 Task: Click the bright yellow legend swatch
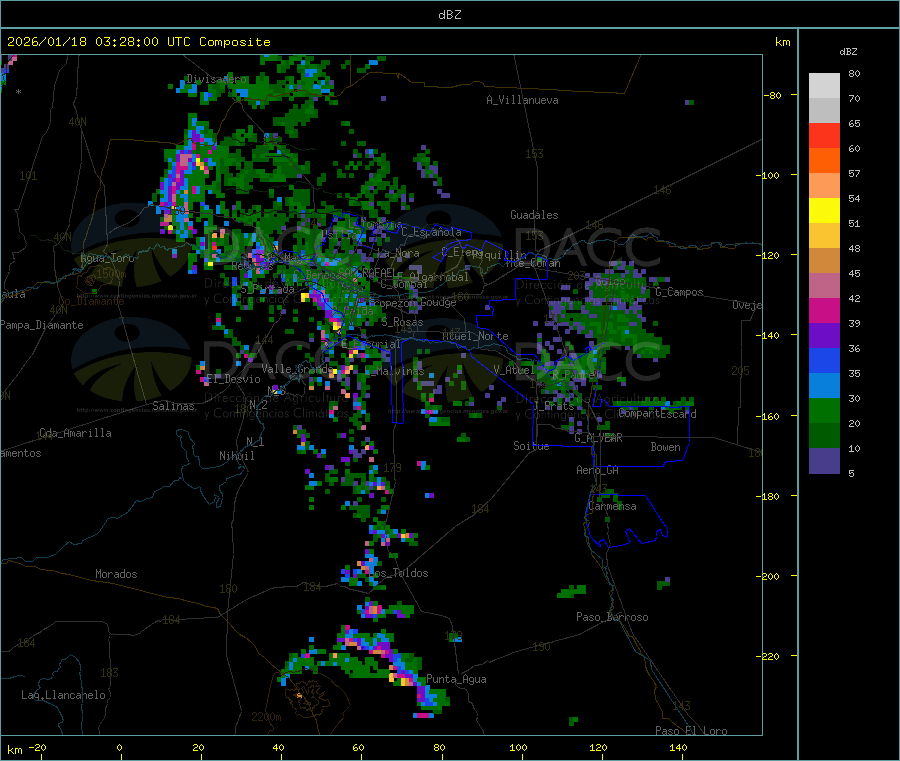[x=824, y=211]
